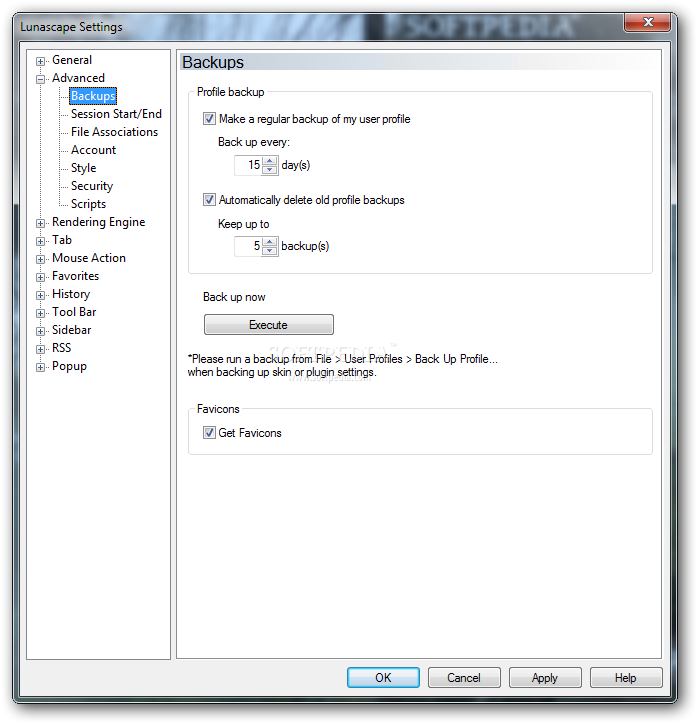
Task: Open Session Start/End settings
Action: click(x=116, y=114)
